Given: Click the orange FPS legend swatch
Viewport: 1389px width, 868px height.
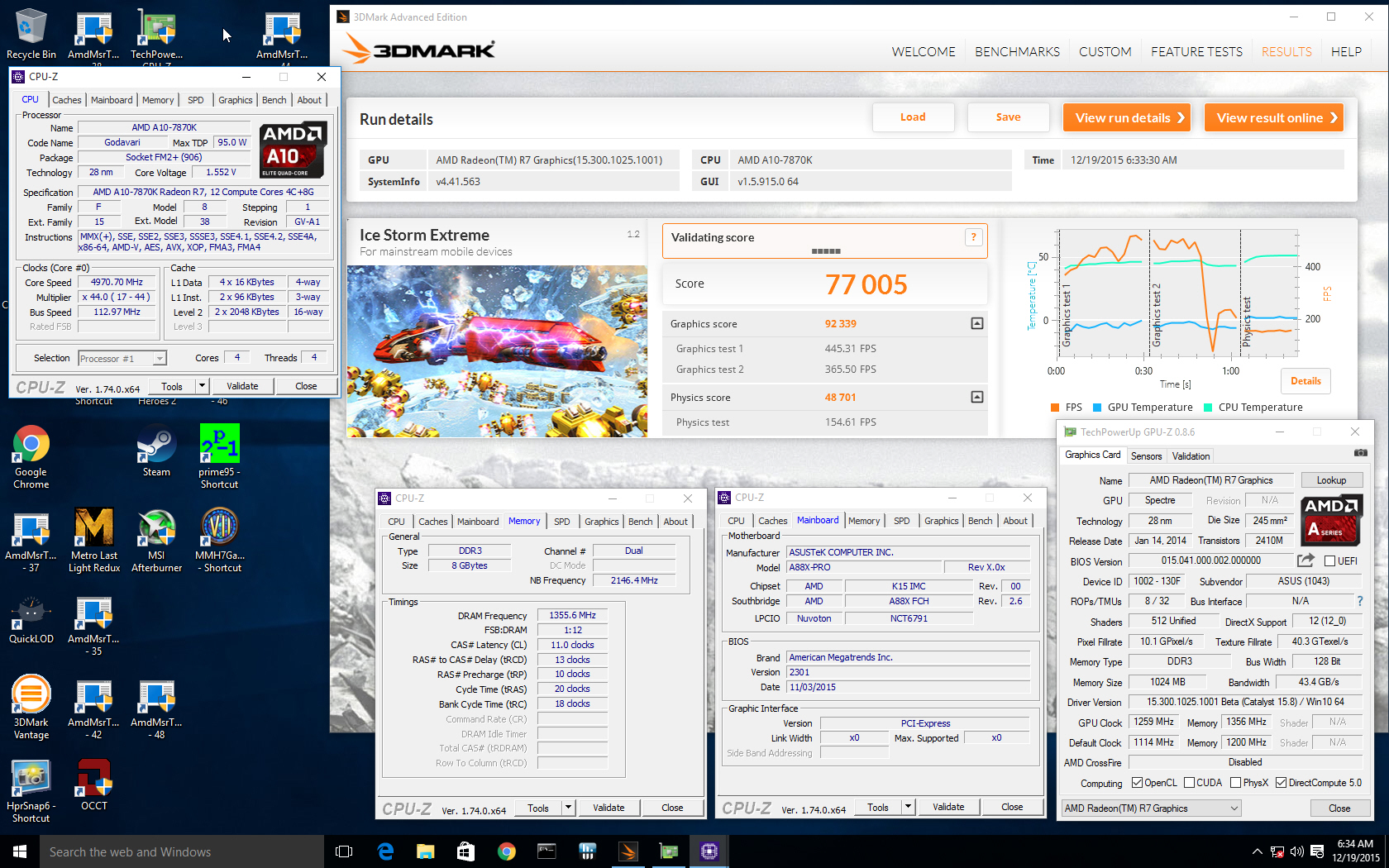Looking at the screenshot, I should (1055, 408).
